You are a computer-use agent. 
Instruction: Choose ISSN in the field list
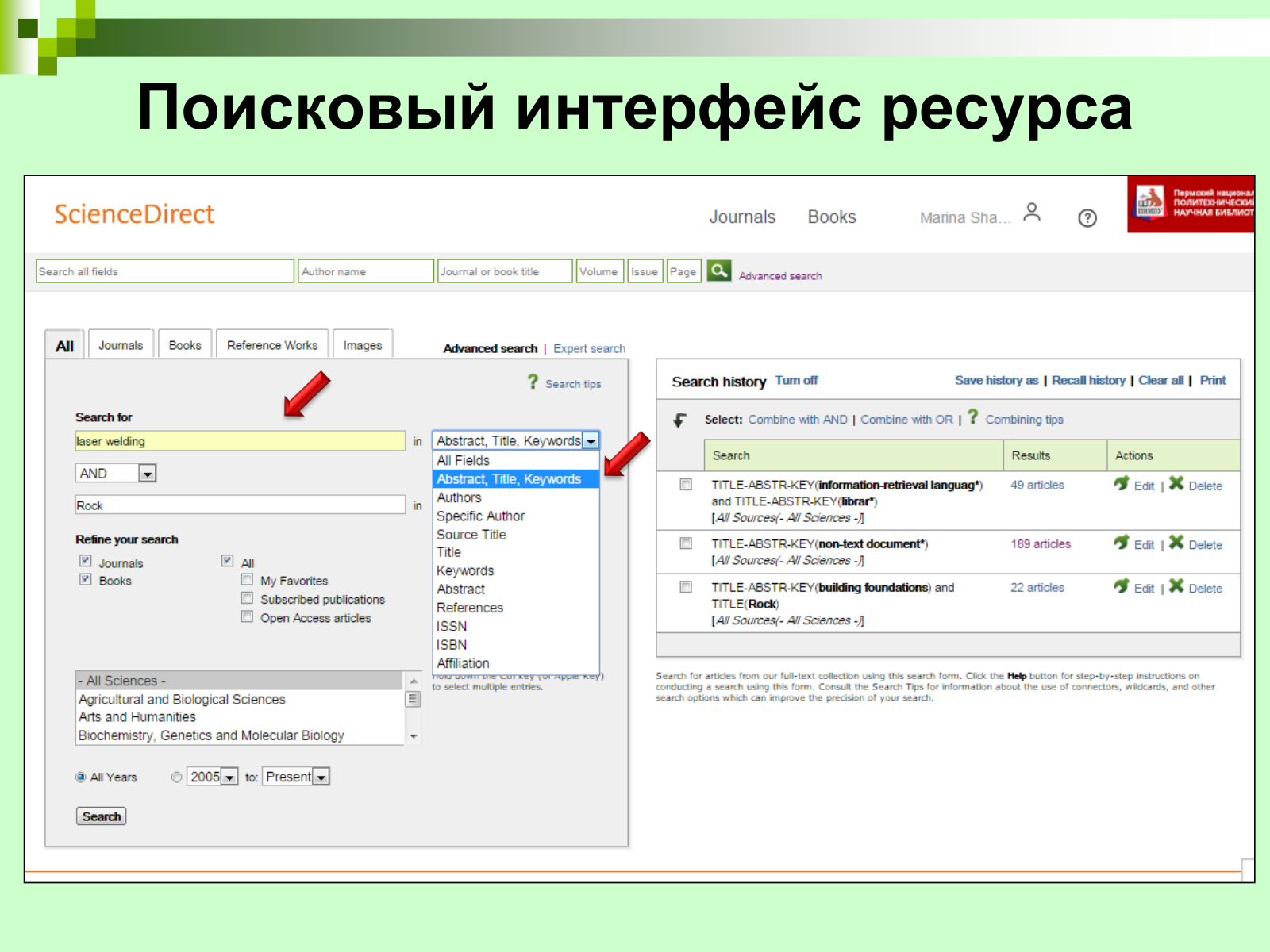[x=516, y=626]
